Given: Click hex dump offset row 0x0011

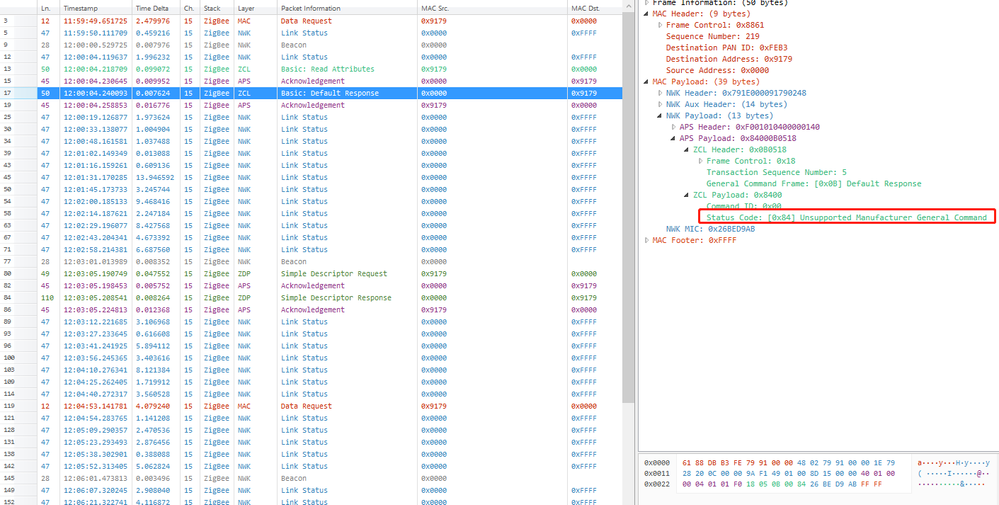Looking at the screenshot, I should [x=657, y=473].
